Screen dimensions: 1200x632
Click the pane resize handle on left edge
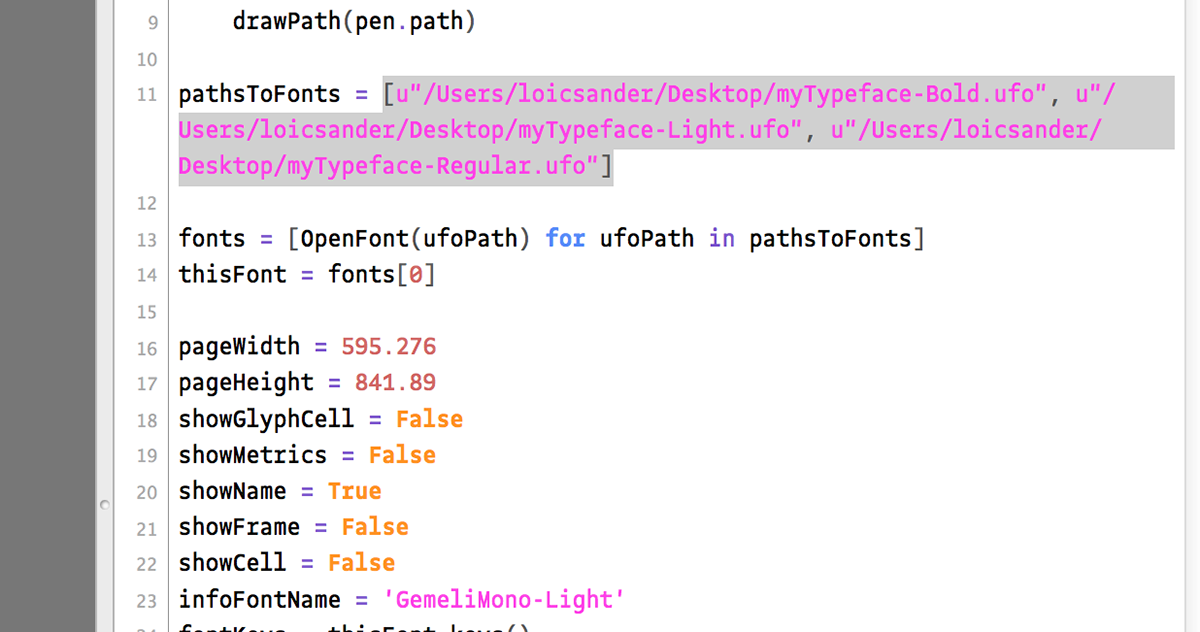pyautogui.click(x=104, y=506)
